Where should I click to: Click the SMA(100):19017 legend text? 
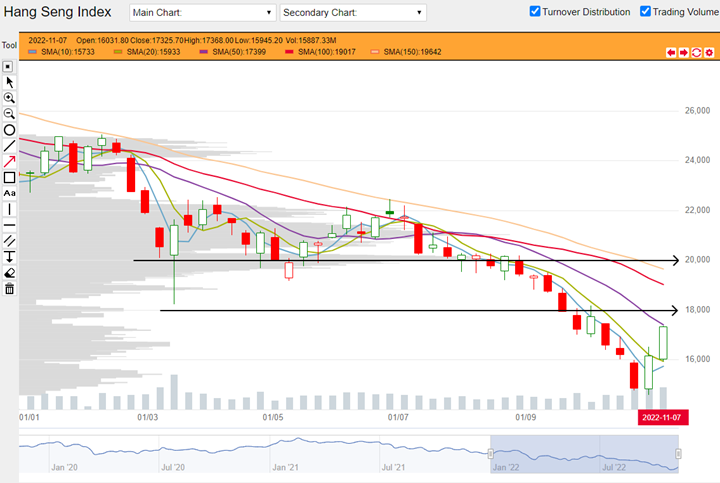[x=326, y=52]
